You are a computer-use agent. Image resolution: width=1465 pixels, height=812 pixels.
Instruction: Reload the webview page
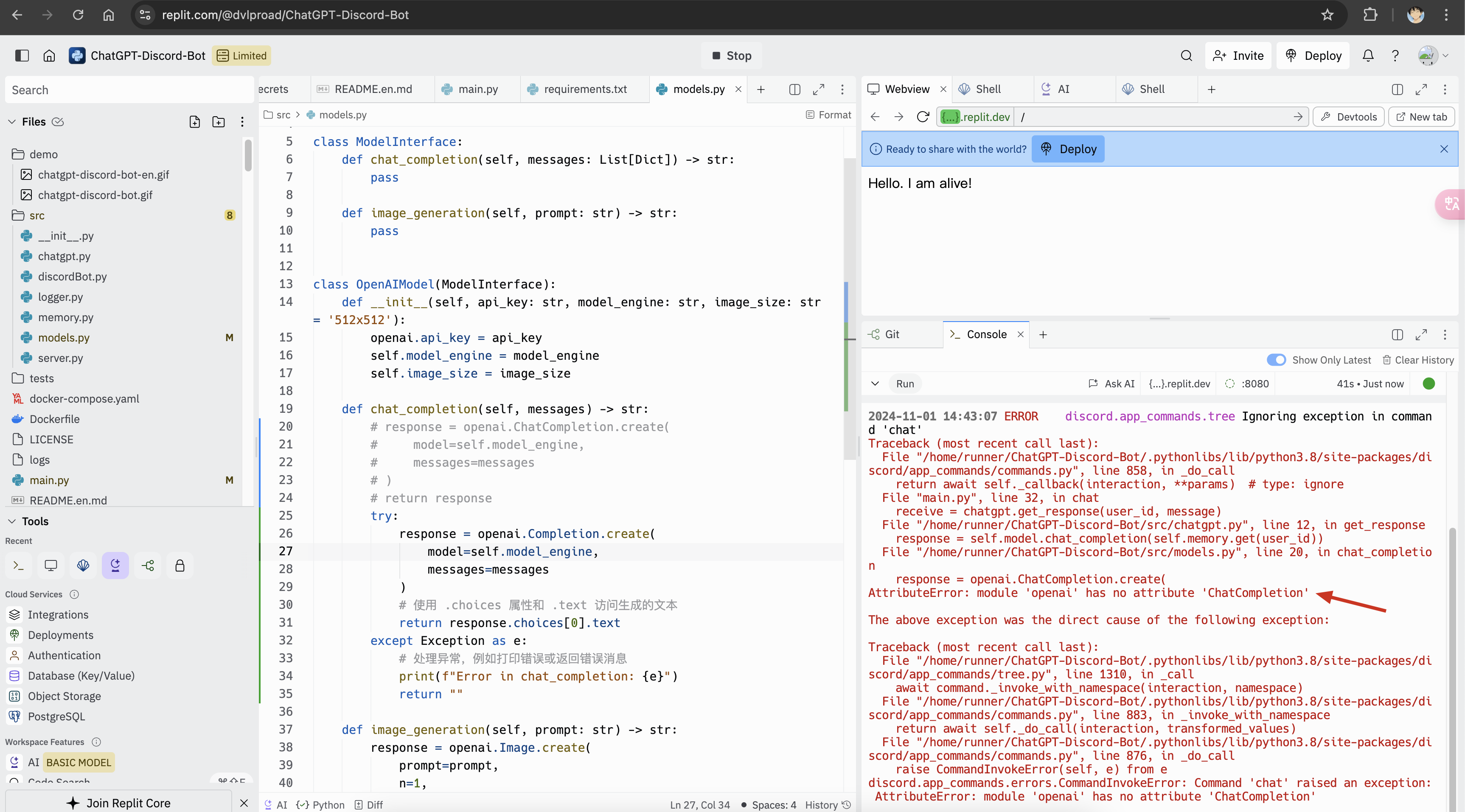coord(923,117)
